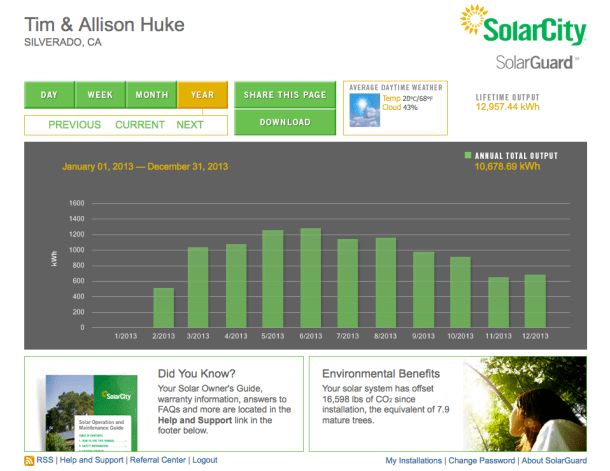Click the RSS feed icon
This screenshot has height=471, width=610.
pyautogui.click(x=29, y=460)
